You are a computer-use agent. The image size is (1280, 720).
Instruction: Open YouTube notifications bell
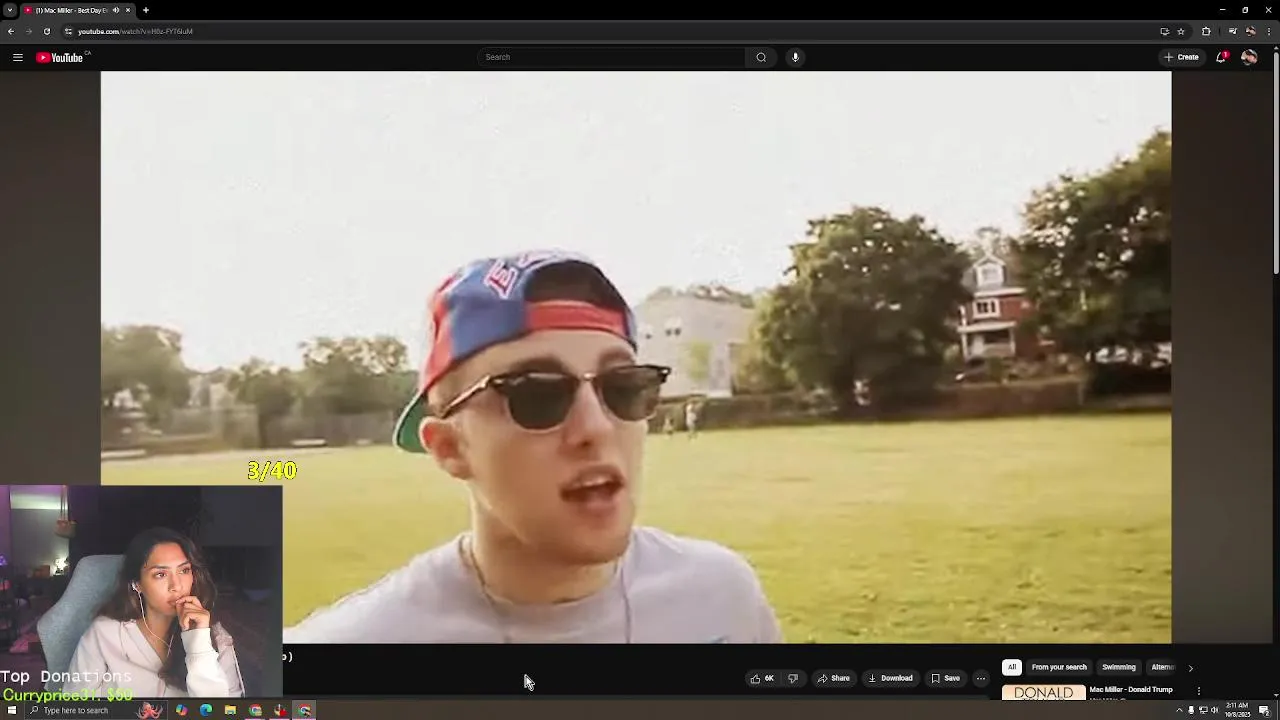pos(1221,57)
